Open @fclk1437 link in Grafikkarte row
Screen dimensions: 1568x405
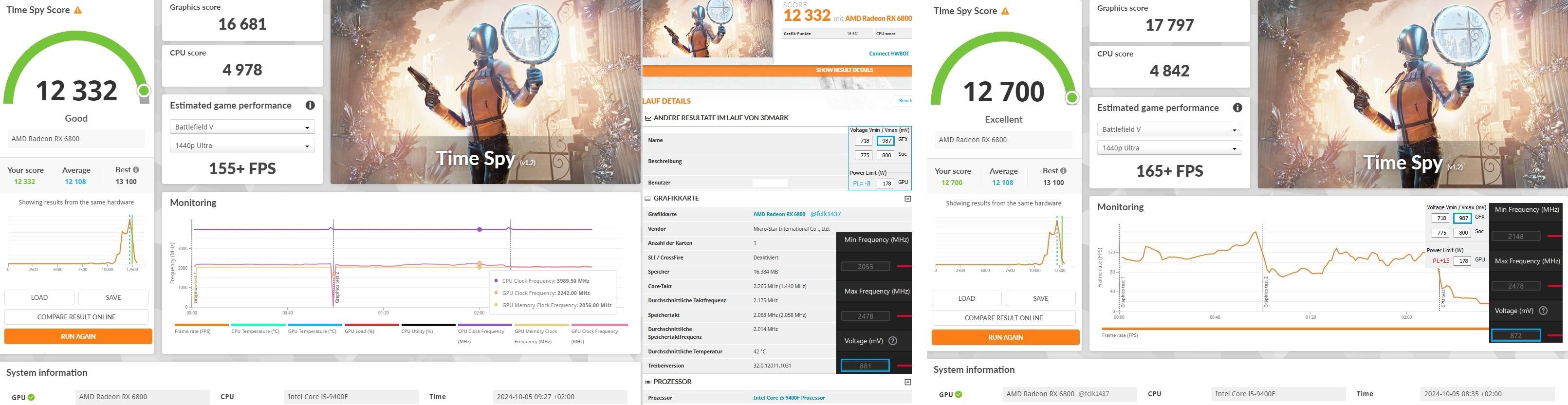tap(826, 214)
